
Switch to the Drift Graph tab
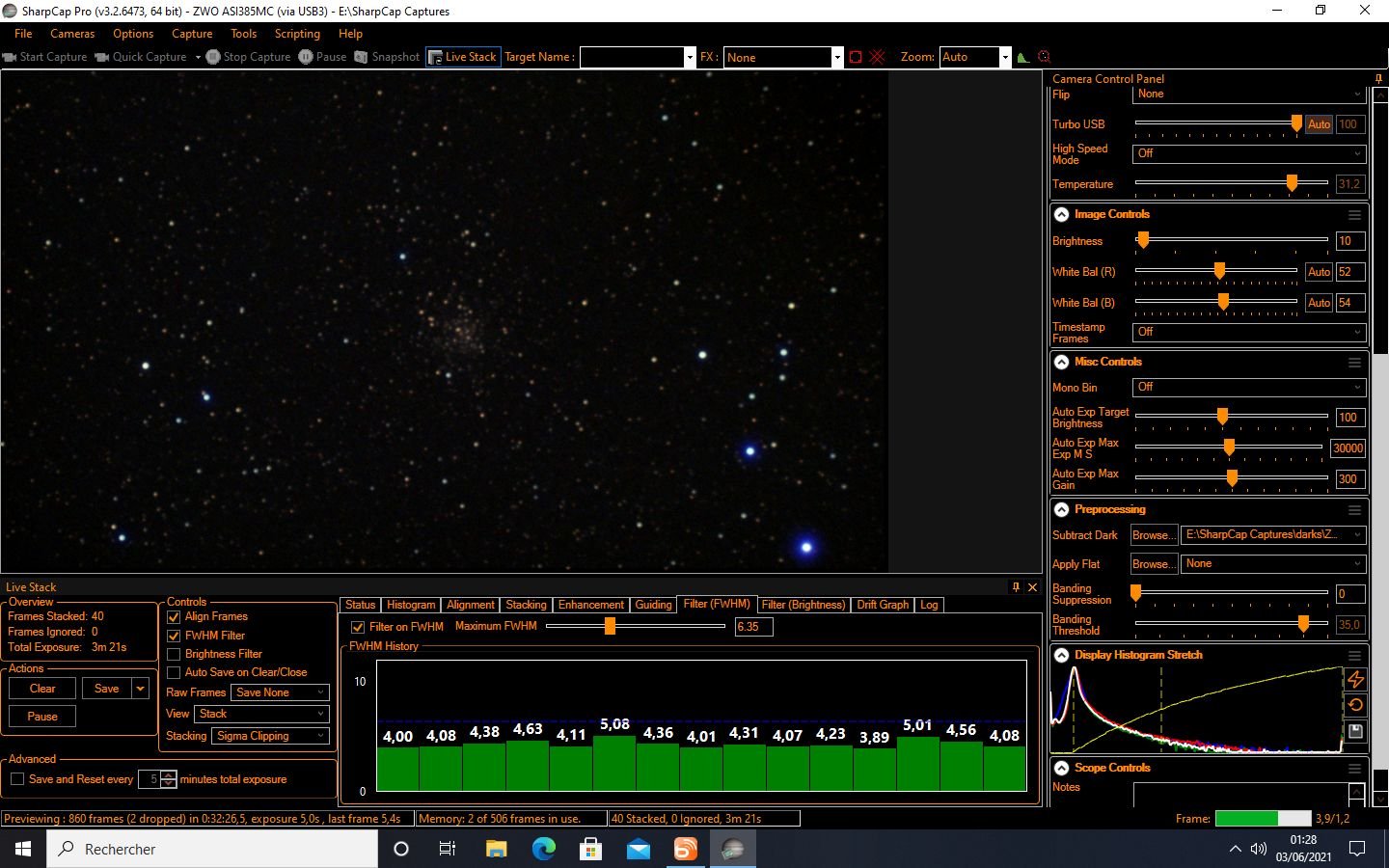[x=883, y=605]
